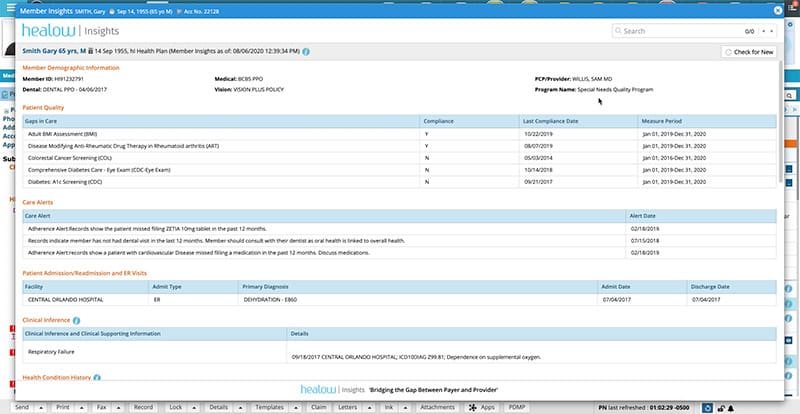The width and height of the screenshot is (800, 414).
Task: Jump to next search match arrow
Action: 771,31
